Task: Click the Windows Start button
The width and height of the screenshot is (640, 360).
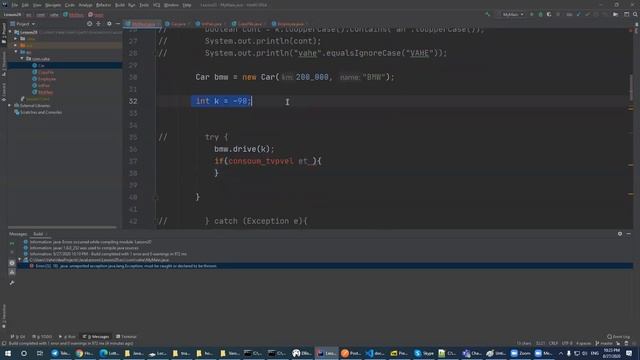Action: point(7,353)
